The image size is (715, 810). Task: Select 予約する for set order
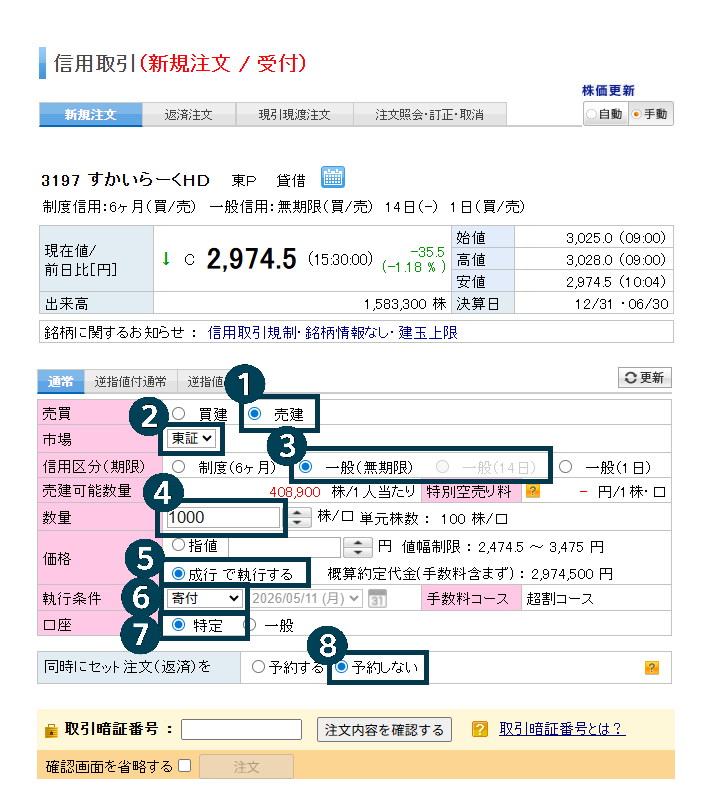258,667
